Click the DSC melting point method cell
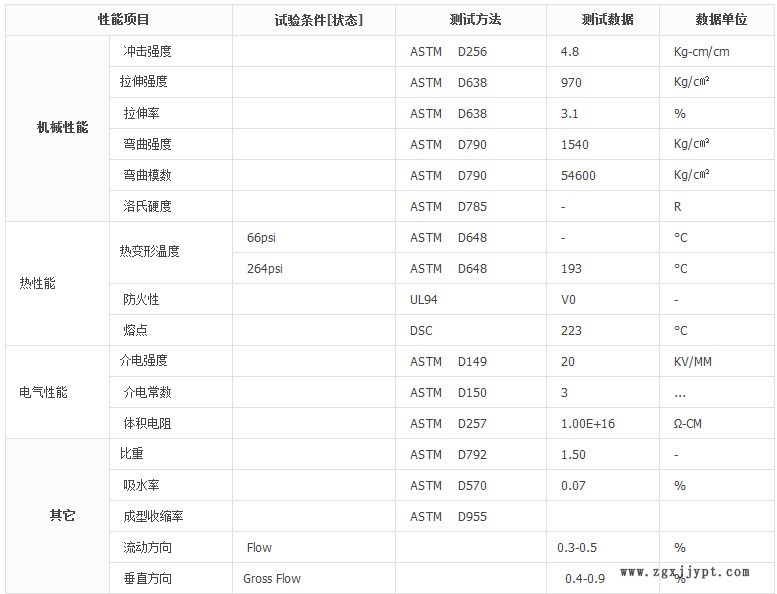Viewport: 777px width, 594px height. 421,330
